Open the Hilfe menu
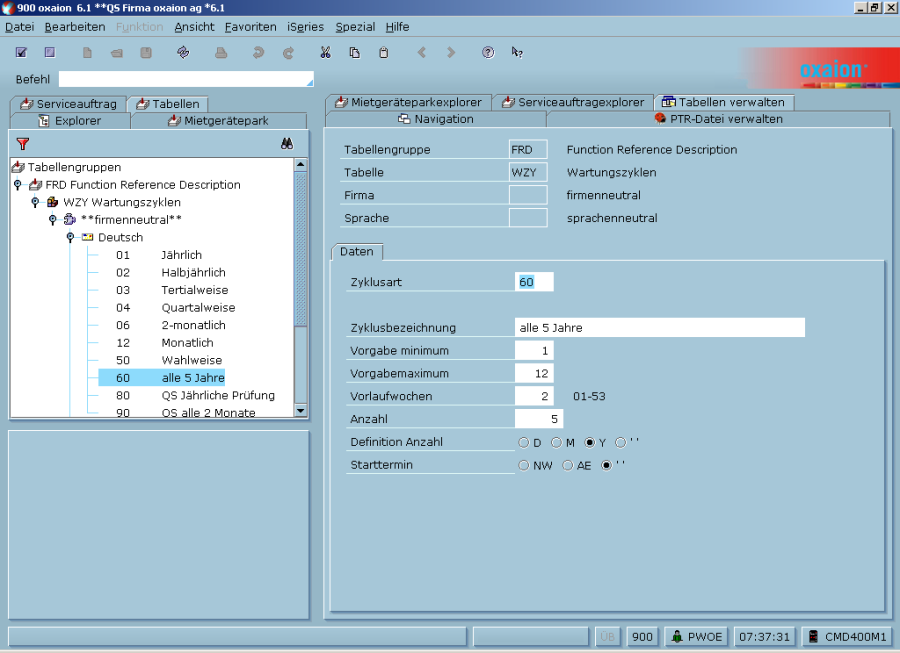 pos(397,27)
